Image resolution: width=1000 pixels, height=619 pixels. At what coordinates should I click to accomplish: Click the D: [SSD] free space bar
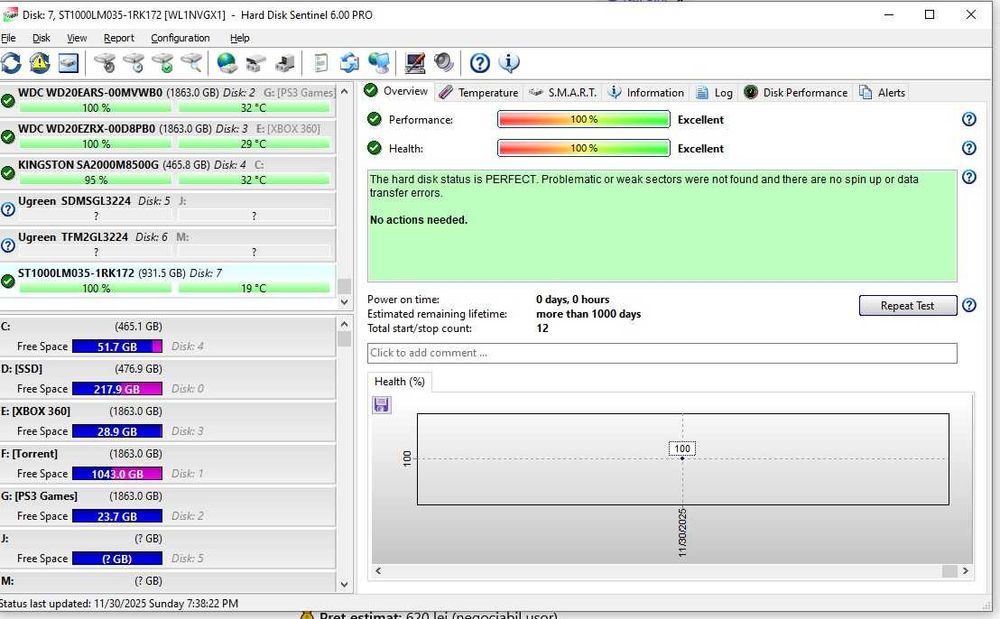pyautogui.click(x=117, y=389)
